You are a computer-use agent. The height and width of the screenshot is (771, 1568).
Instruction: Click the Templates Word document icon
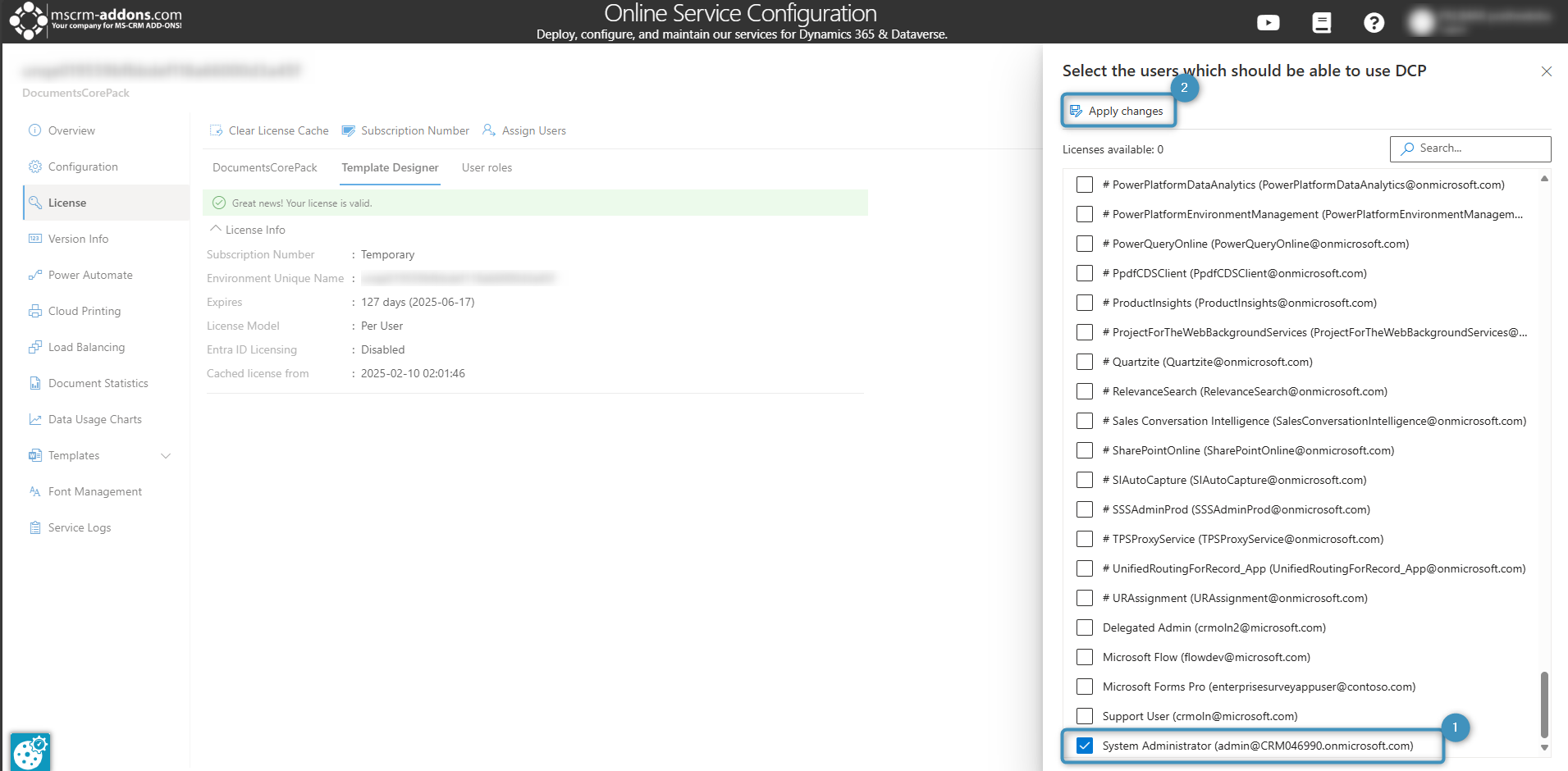[x=34, y=455]
